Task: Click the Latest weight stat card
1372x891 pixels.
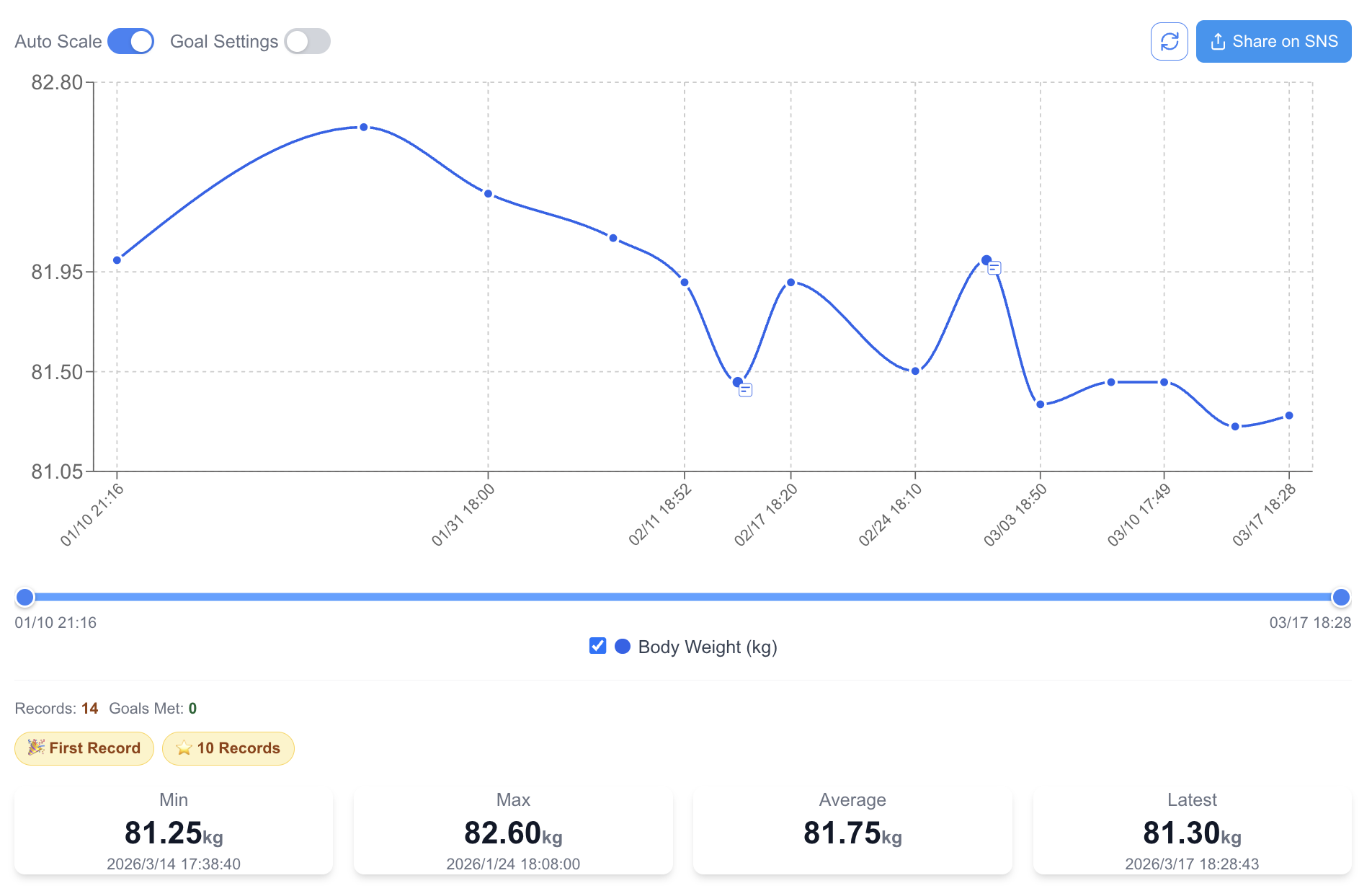Action: (1192, 832)
